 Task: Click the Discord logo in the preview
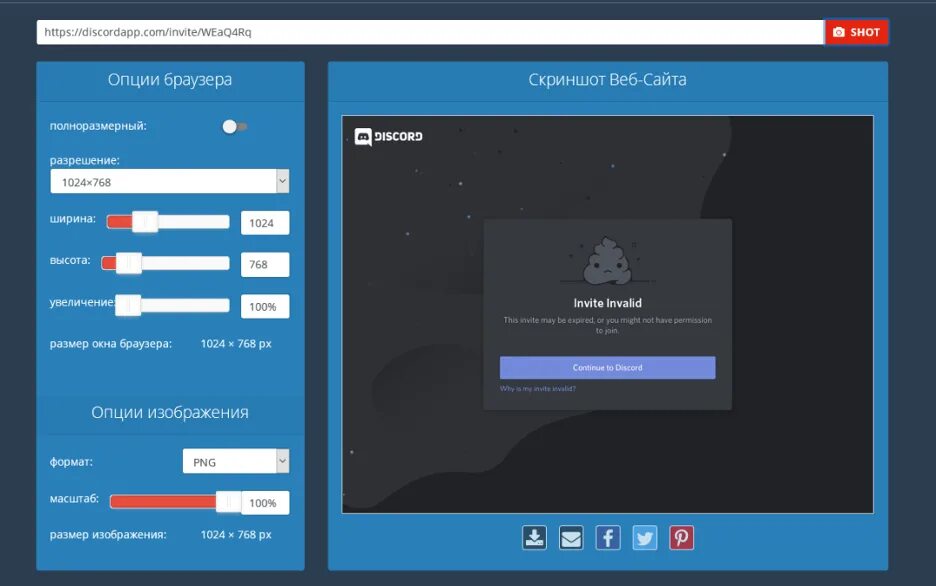pos(389,137)
